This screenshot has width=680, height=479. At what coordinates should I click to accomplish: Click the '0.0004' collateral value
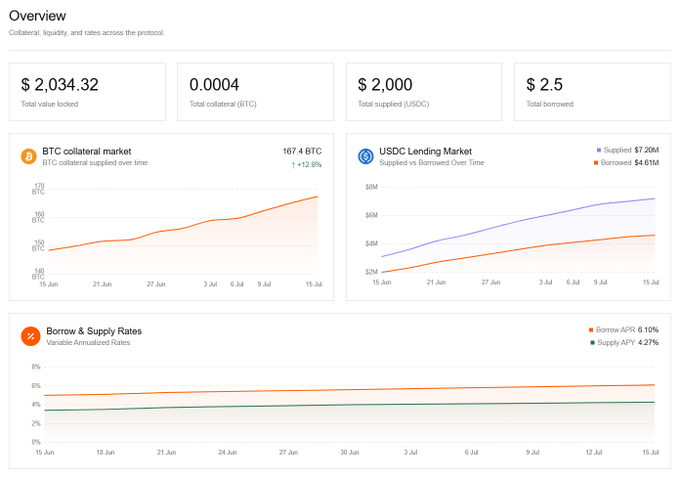coord(214,85)
